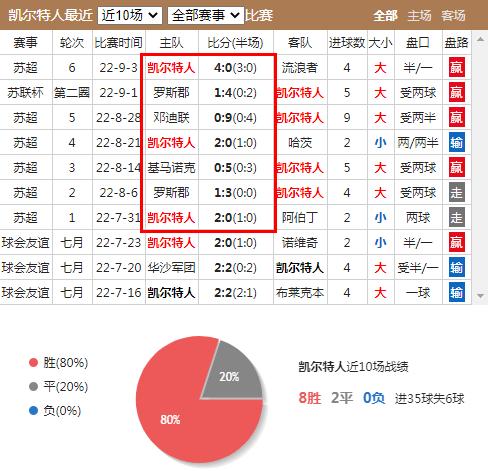Click the date 22-8-28
Screen dimensions: 488x471
coord(118,117)
